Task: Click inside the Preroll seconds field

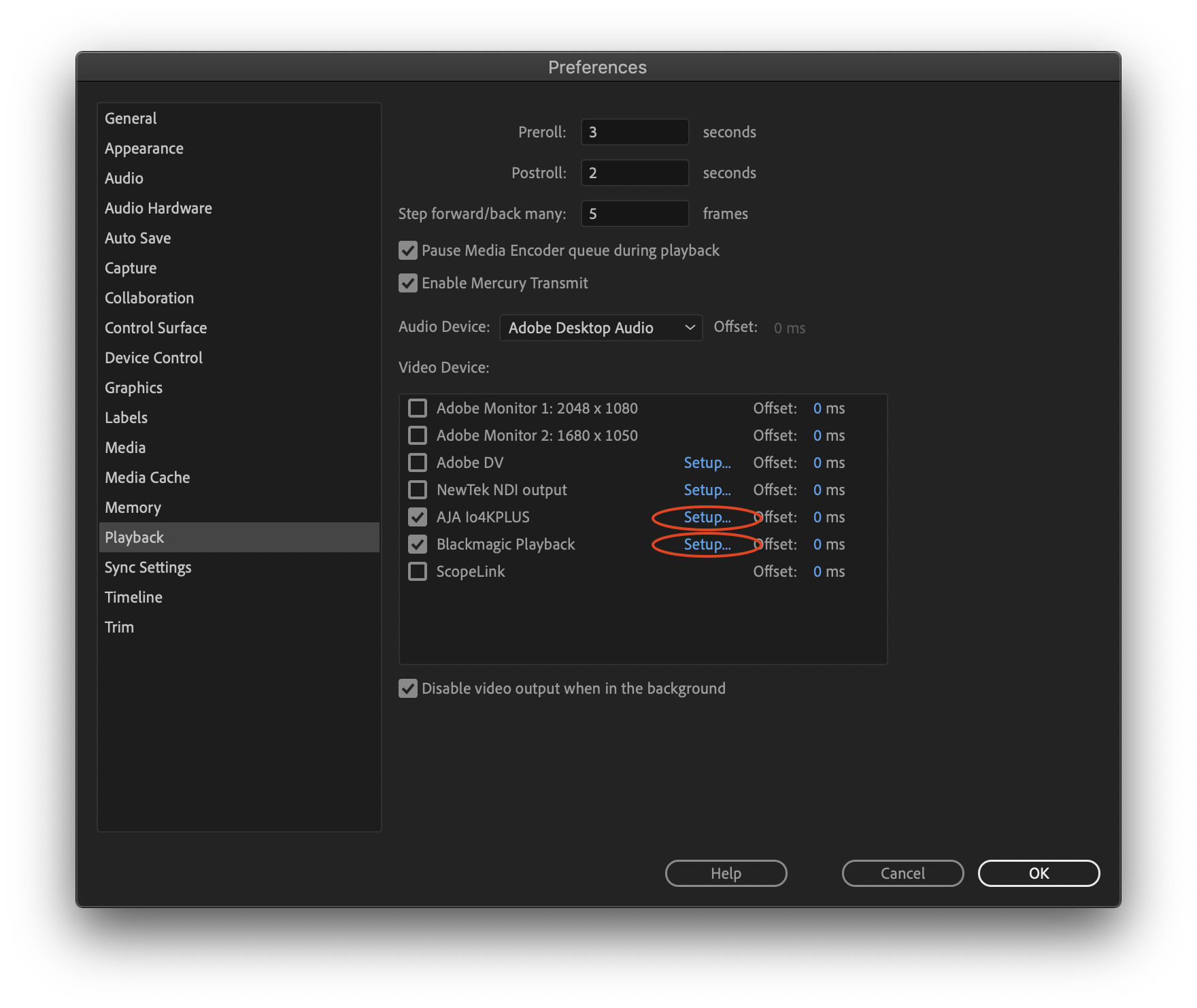Action: click(634, 132)
